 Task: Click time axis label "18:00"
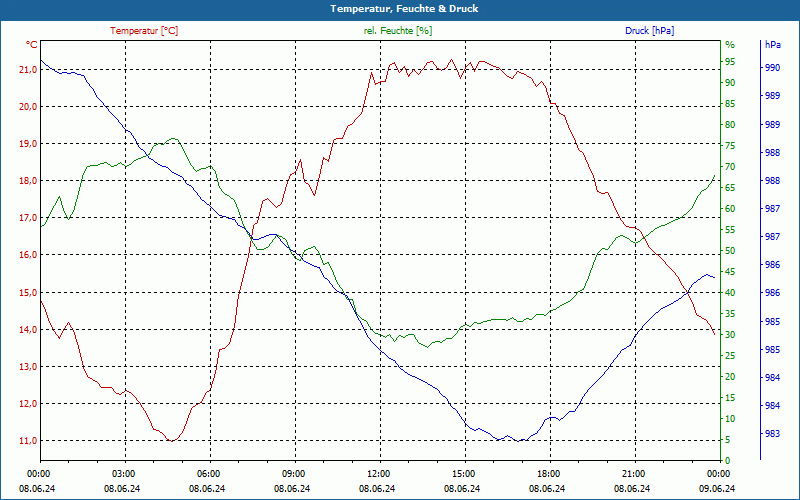pos(548,474)
